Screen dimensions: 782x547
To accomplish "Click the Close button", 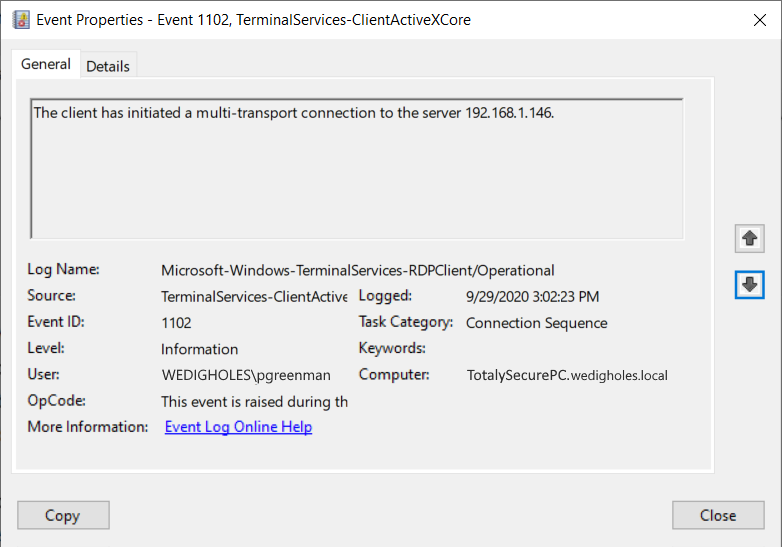I will (718, 515).
